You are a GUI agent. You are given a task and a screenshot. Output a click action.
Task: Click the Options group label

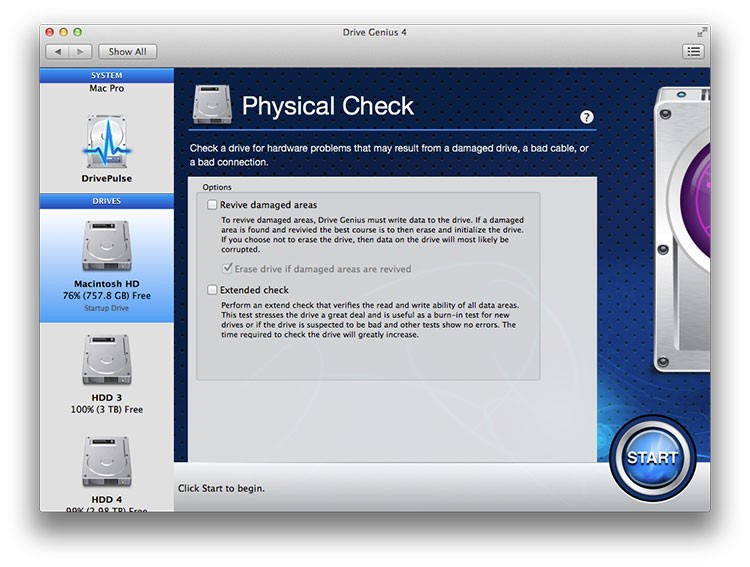point(217,187)
